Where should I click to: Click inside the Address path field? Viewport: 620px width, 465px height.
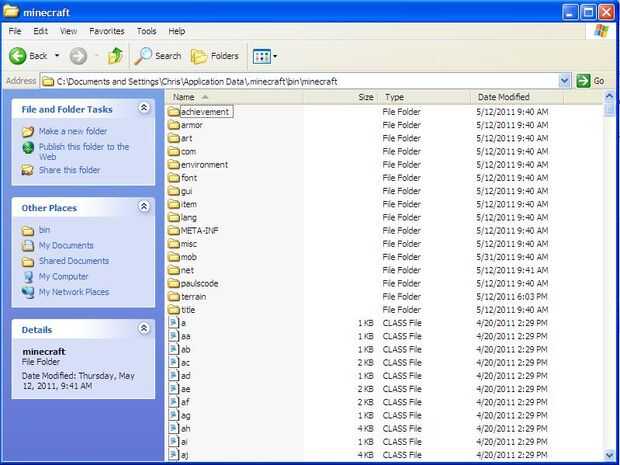(300, 81)
